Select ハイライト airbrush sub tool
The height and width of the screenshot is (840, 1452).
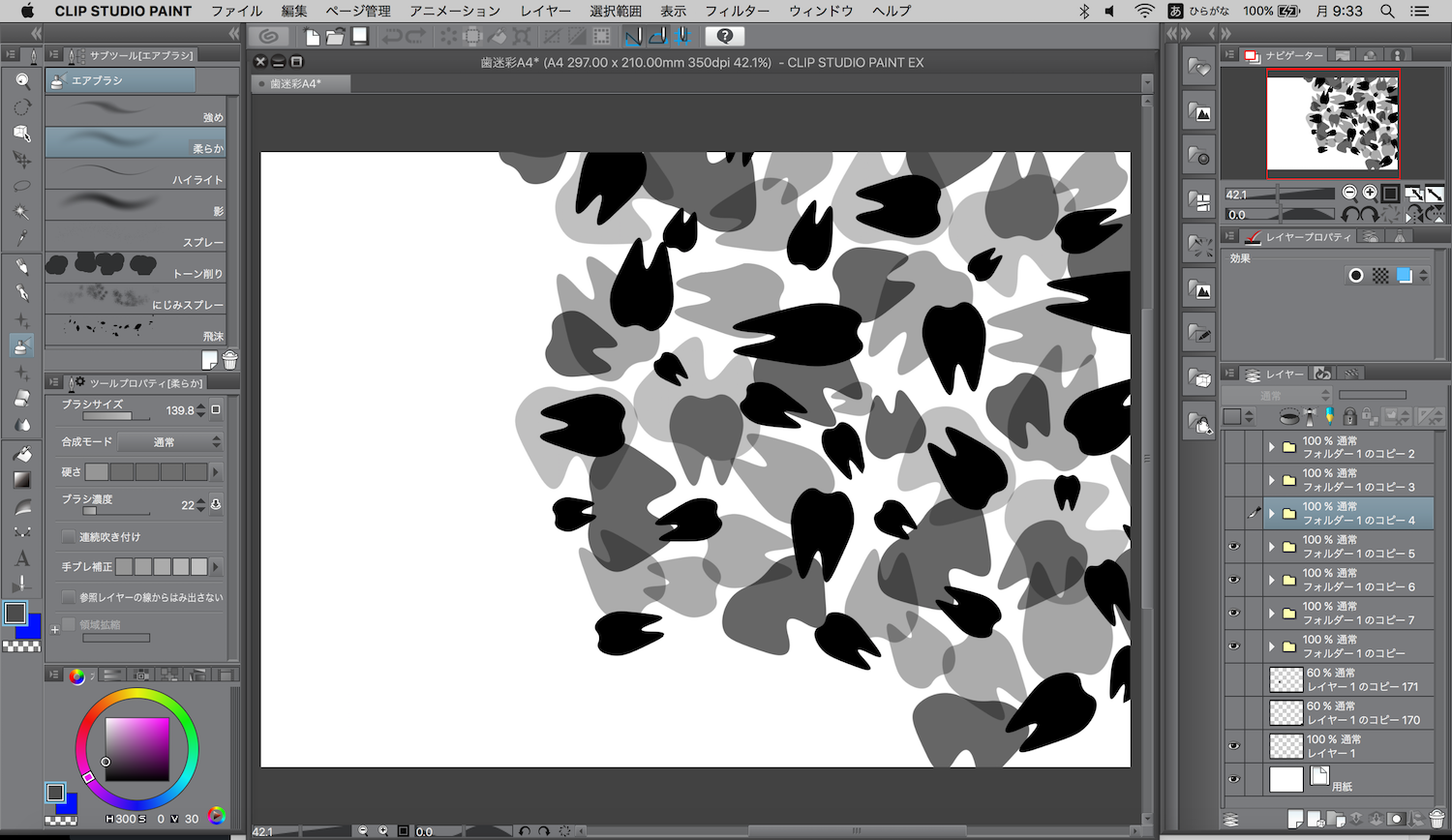coord(136,173)
